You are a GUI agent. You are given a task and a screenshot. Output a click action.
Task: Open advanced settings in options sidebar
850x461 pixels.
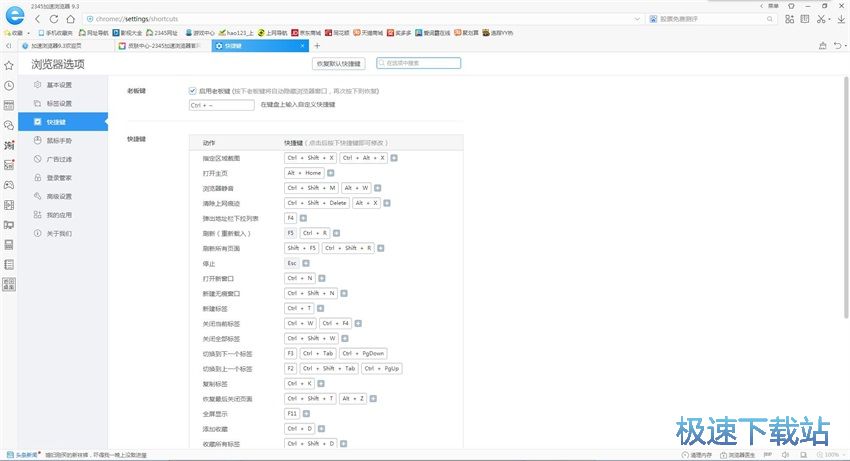pyautogui.click(x=63, y=196)
